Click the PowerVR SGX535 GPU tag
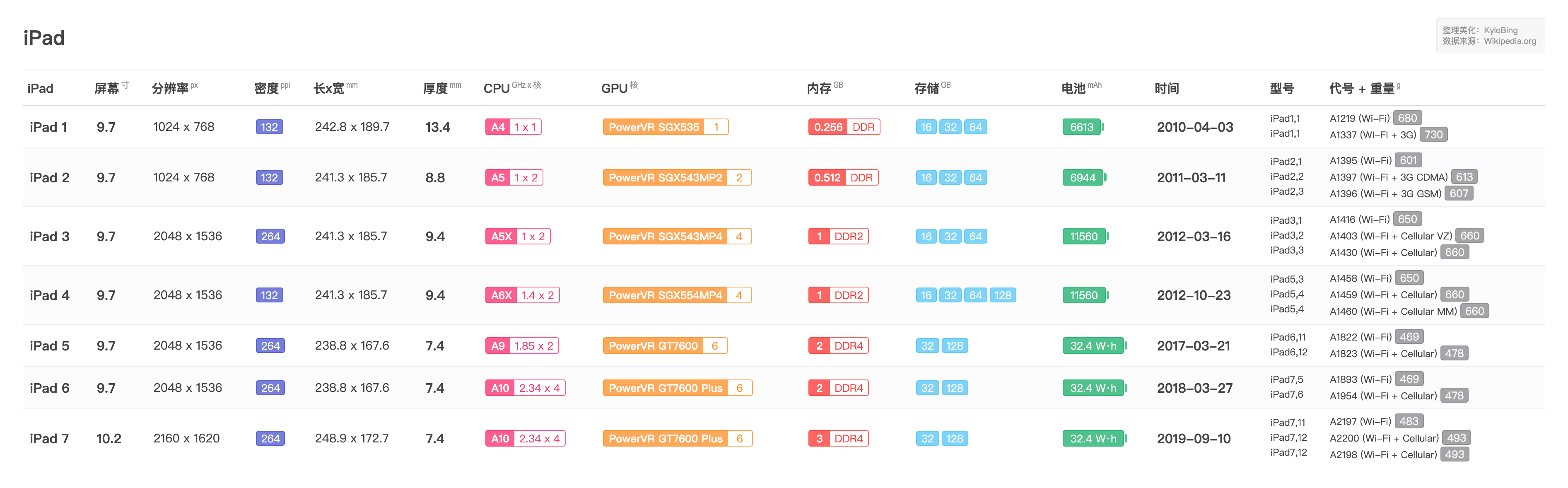Image resolution: width=1568 pixels, height=488 pixels. pos(665,127)
